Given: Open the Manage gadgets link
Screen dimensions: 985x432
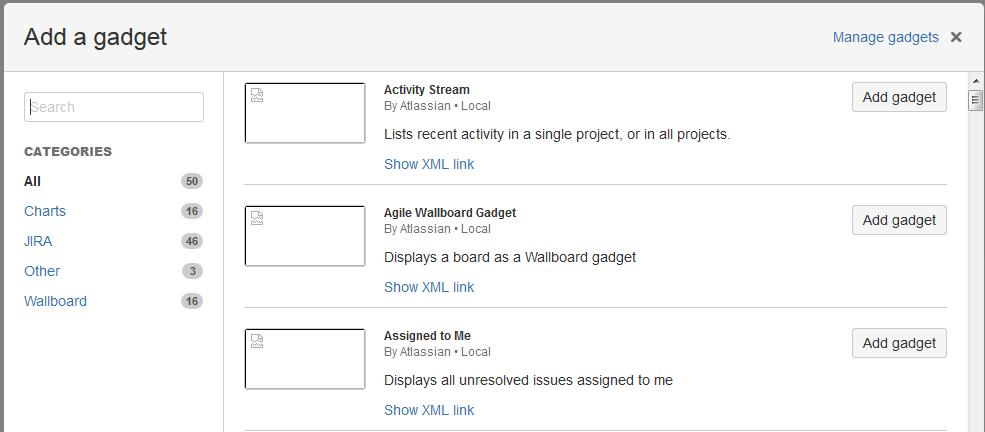Looking at the screenshot, I should (x=885, y=37).
